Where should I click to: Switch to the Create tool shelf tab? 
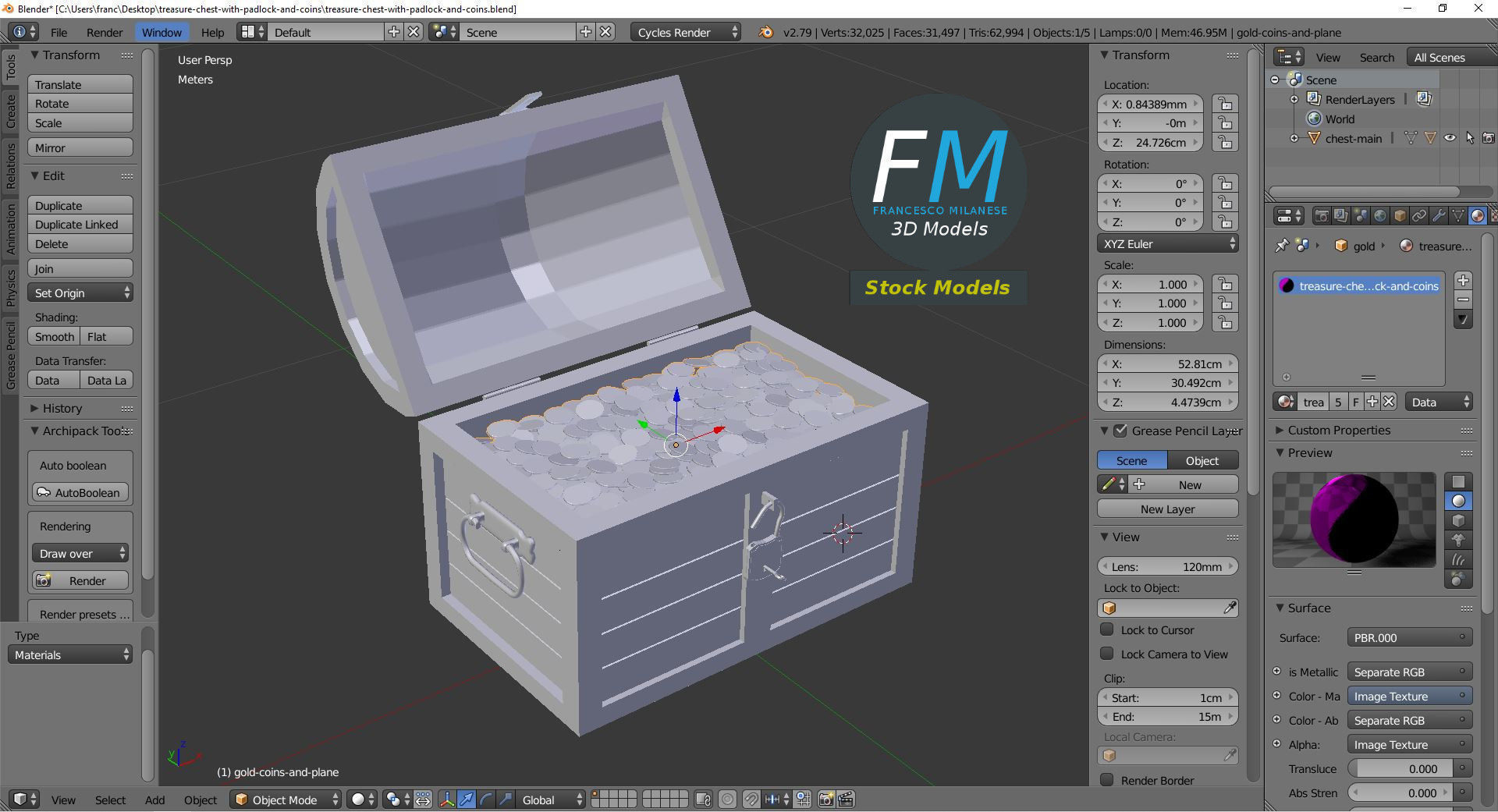11,111
